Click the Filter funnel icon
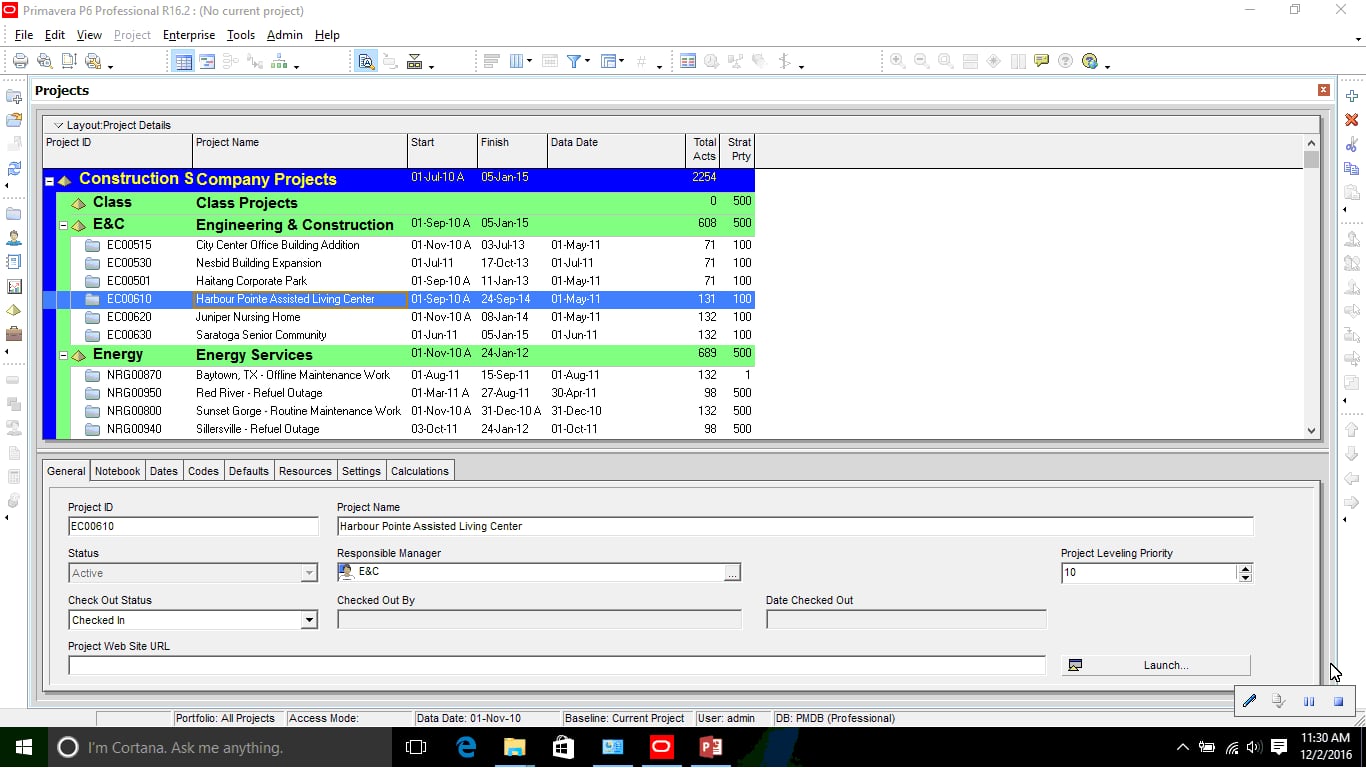 [x=574, y=61]
